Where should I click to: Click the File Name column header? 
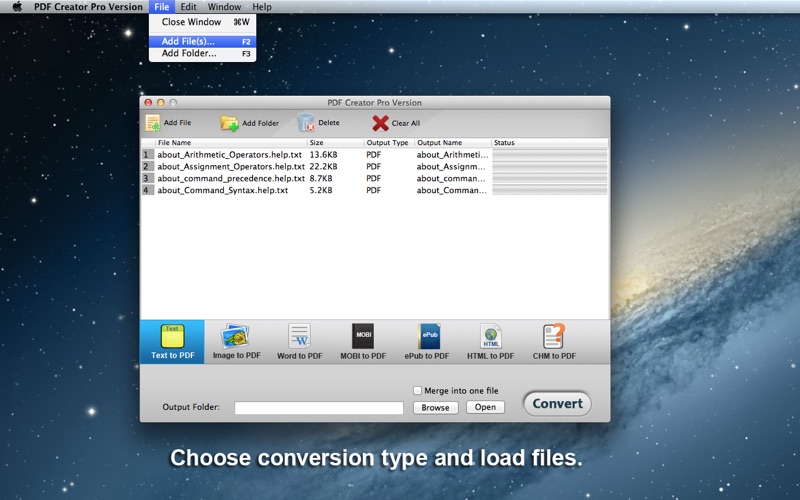click(231, 143)
